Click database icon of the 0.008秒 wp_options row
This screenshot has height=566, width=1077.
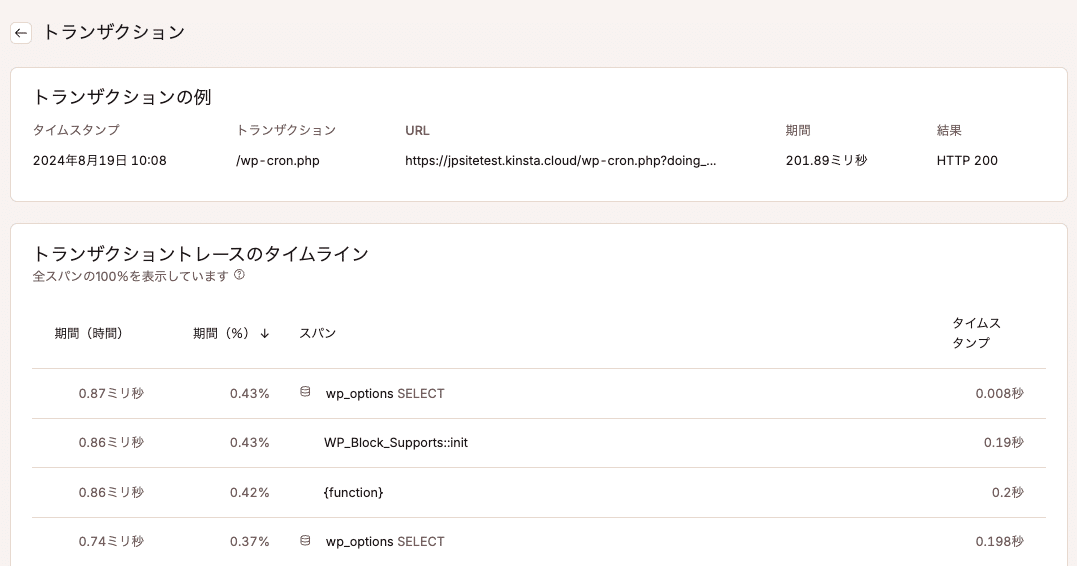(x=305, y=393)
